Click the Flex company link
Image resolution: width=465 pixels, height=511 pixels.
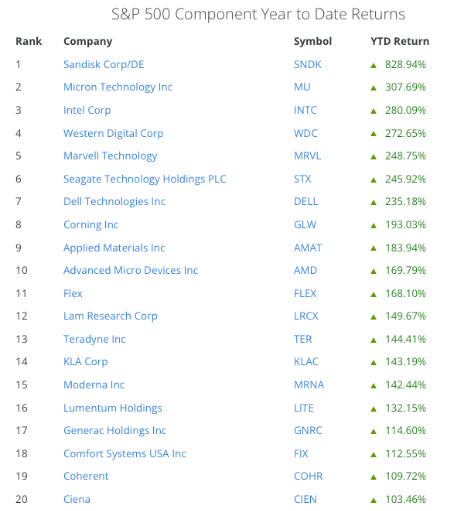coord(73,293)
